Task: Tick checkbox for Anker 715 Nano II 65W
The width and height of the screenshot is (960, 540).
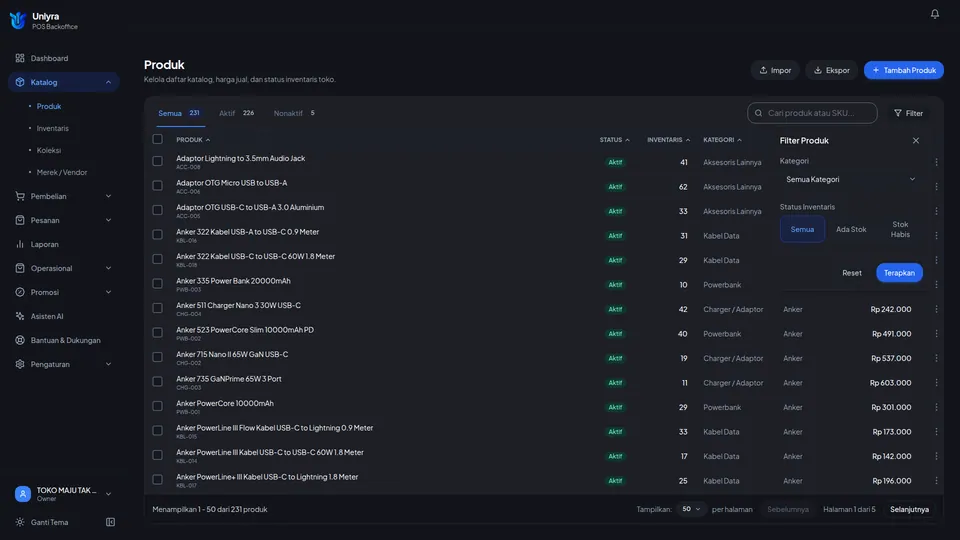Action: [x=157, y=357]
